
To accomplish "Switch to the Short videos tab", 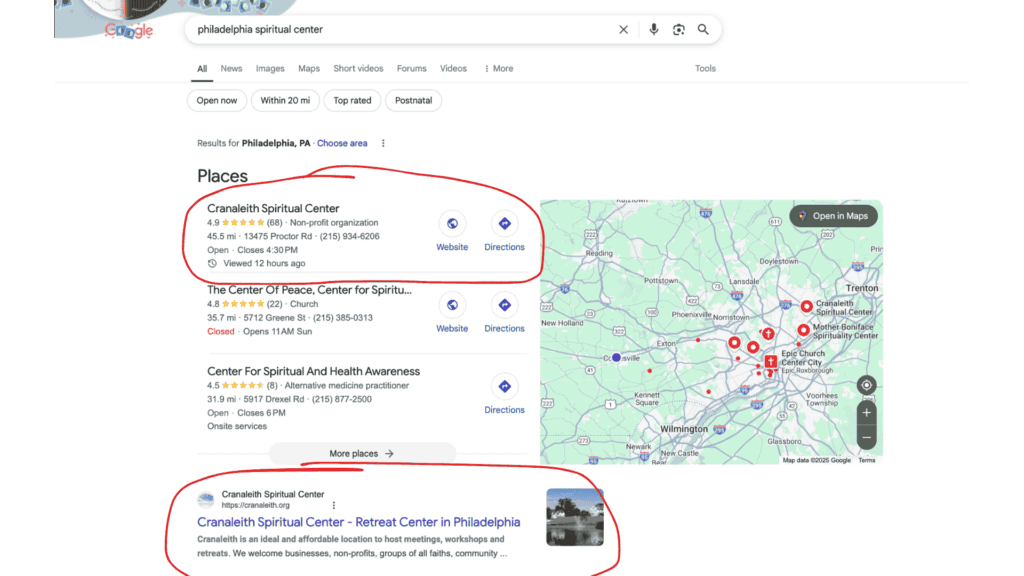I will pos(358,69).
